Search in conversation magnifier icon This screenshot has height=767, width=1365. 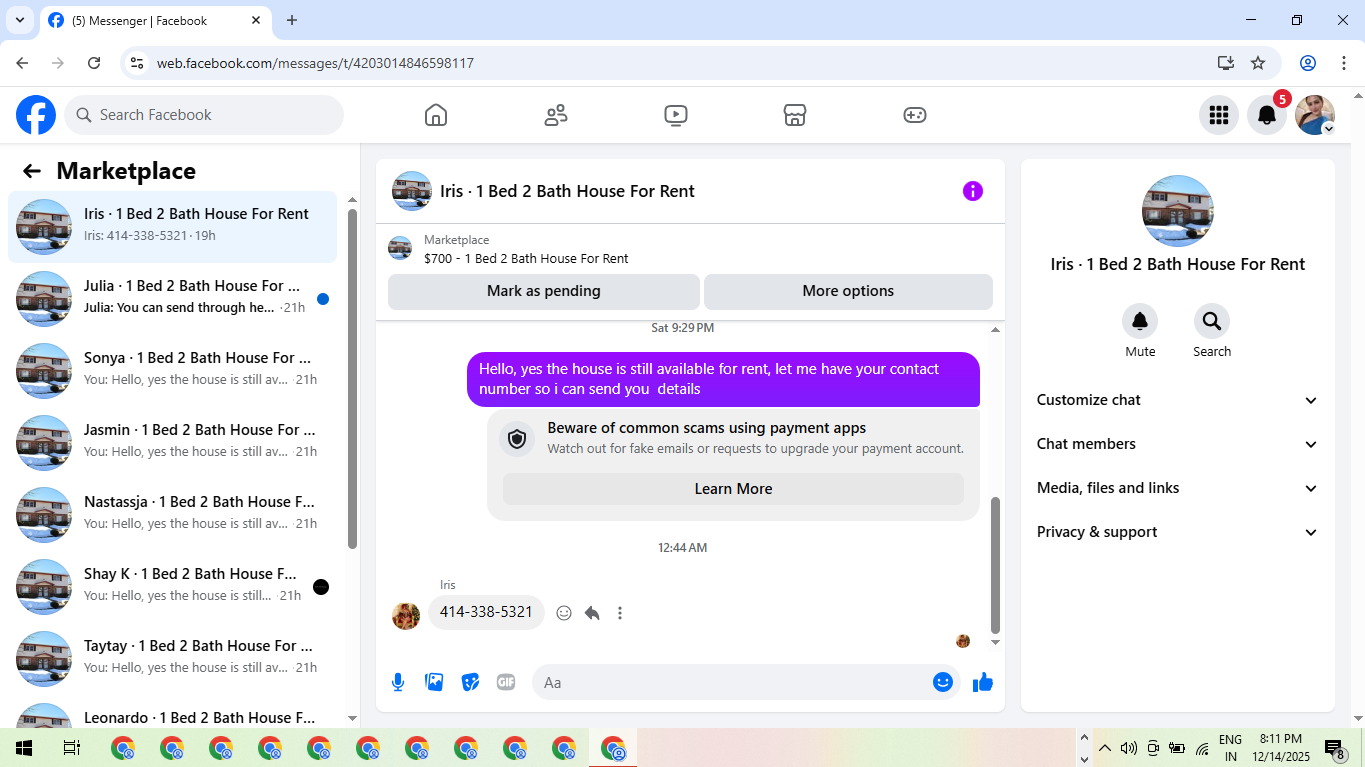(x=1212, y=321)
